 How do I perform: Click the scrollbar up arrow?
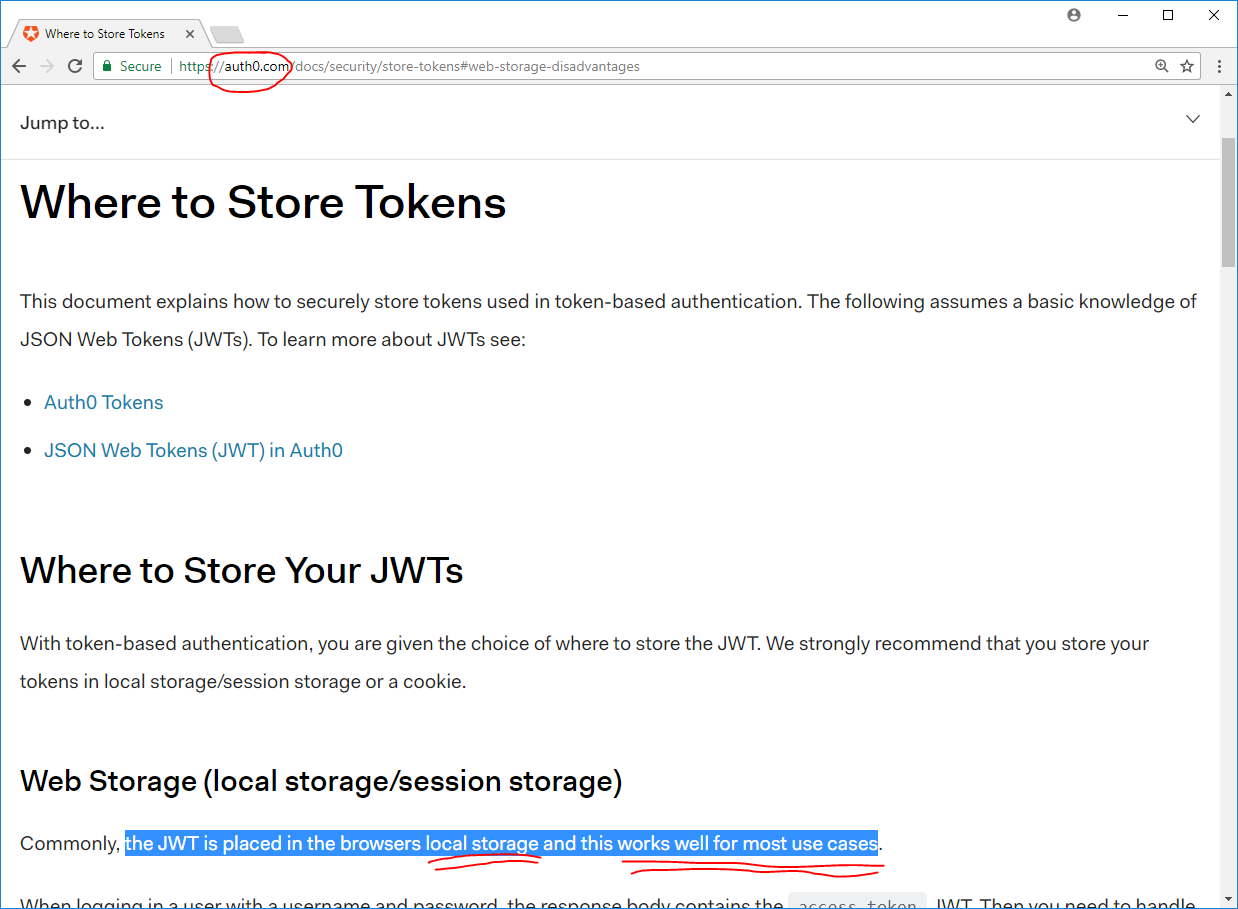point(1228,94)
